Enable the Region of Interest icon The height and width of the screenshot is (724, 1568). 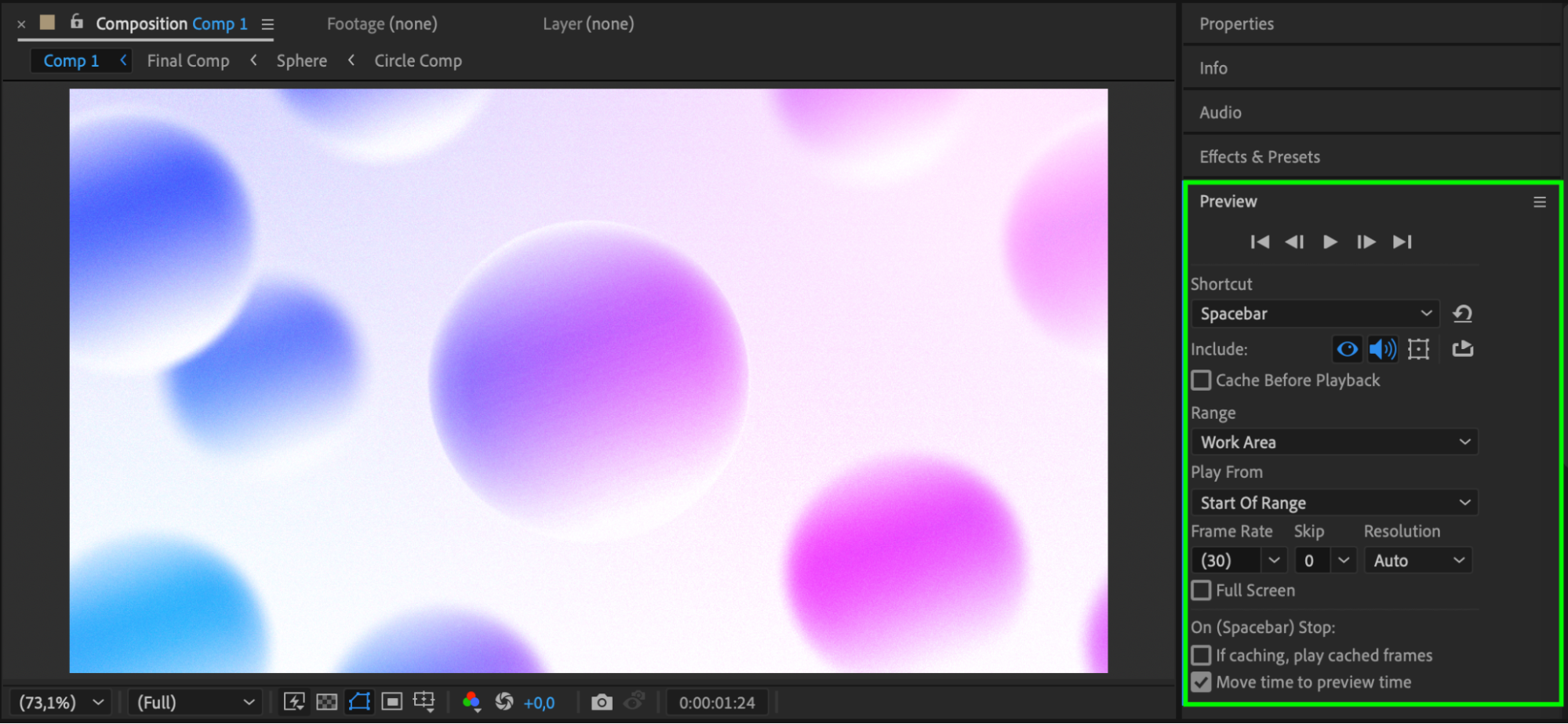(x=391, y=701)
